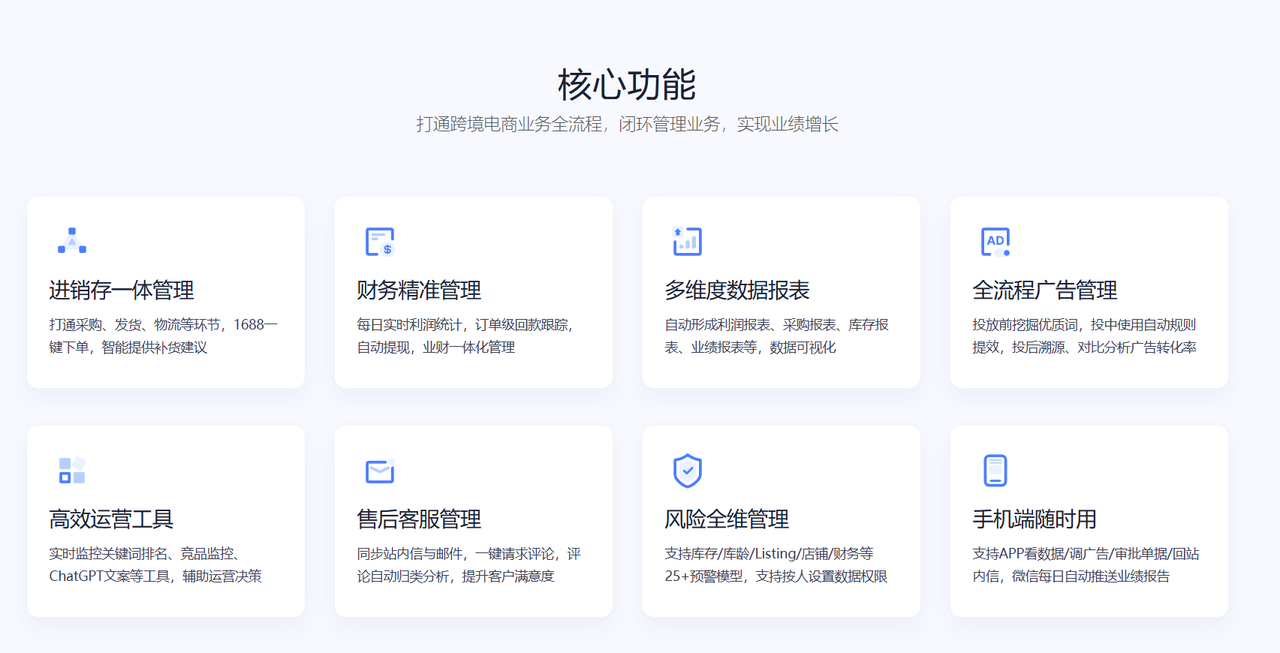This screenshot has height=653, width=1280.
Task: Click the bar chart report icon
Action: point(687,241)
